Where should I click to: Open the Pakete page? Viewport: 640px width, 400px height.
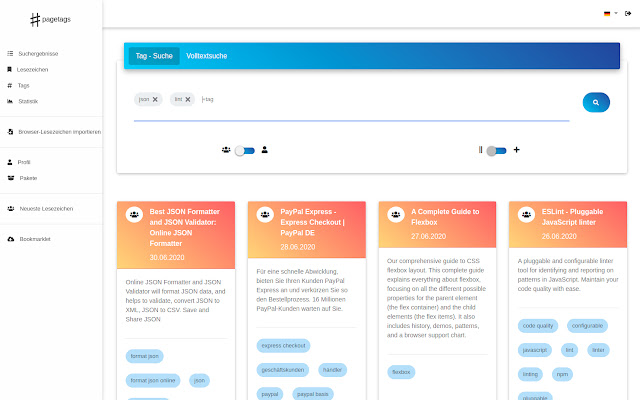28,178
